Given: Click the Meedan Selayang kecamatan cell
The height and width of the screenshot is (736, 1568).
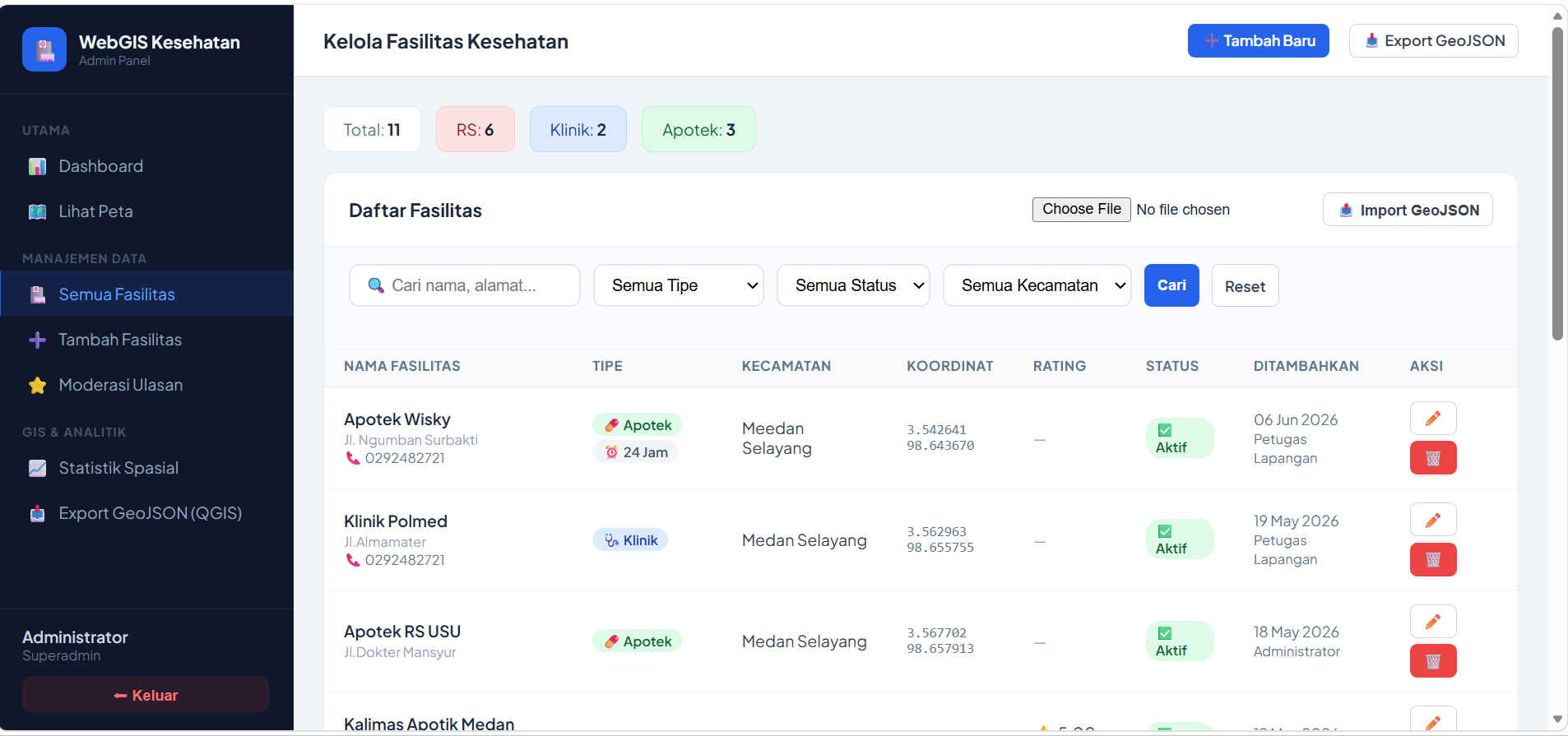Looking at the screenshot, I should tap(777, 438).
